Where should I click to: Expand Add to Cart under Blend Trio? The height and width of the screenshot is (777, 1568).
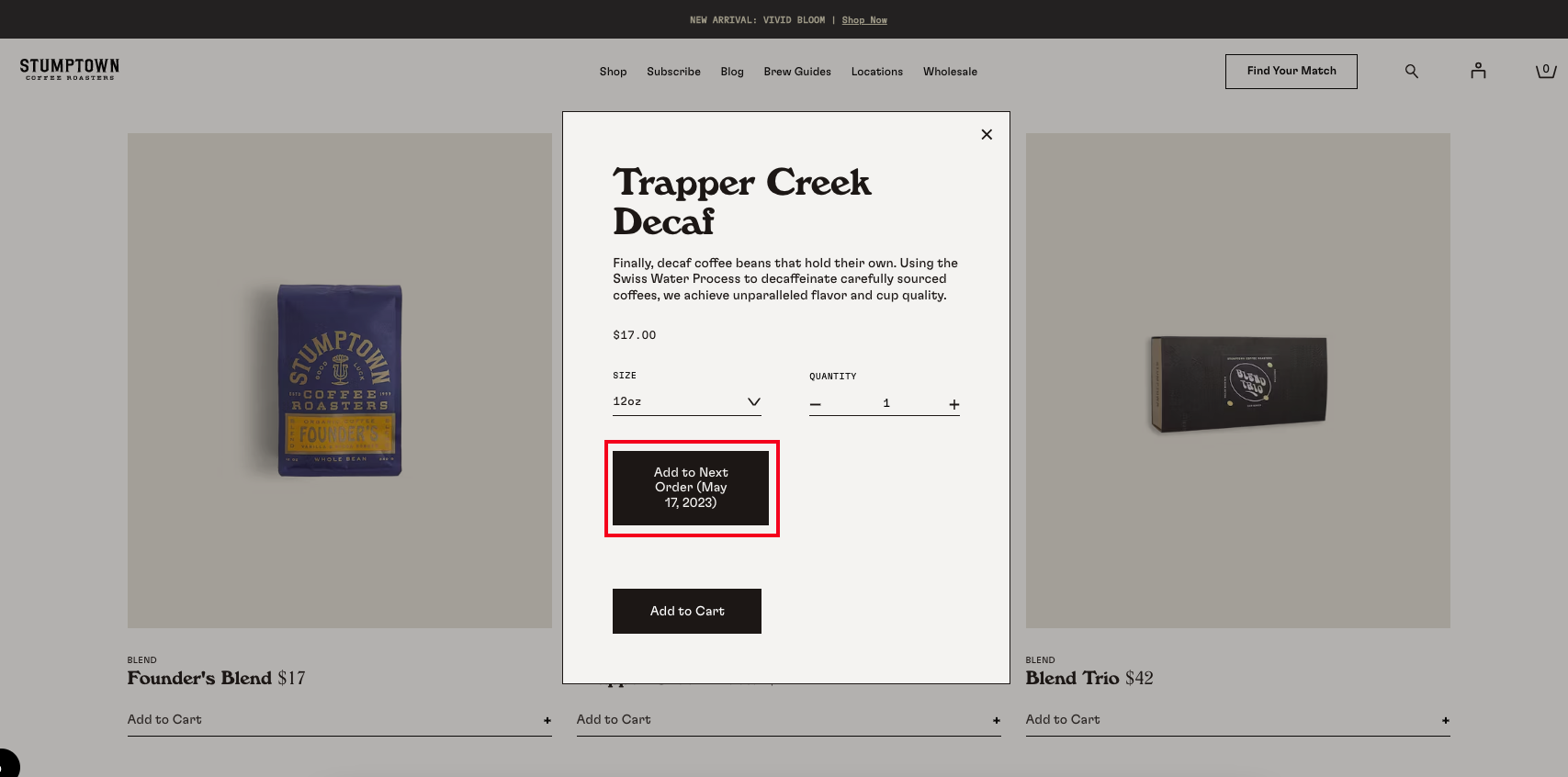pyautogui.click(x=1237, y=720)
